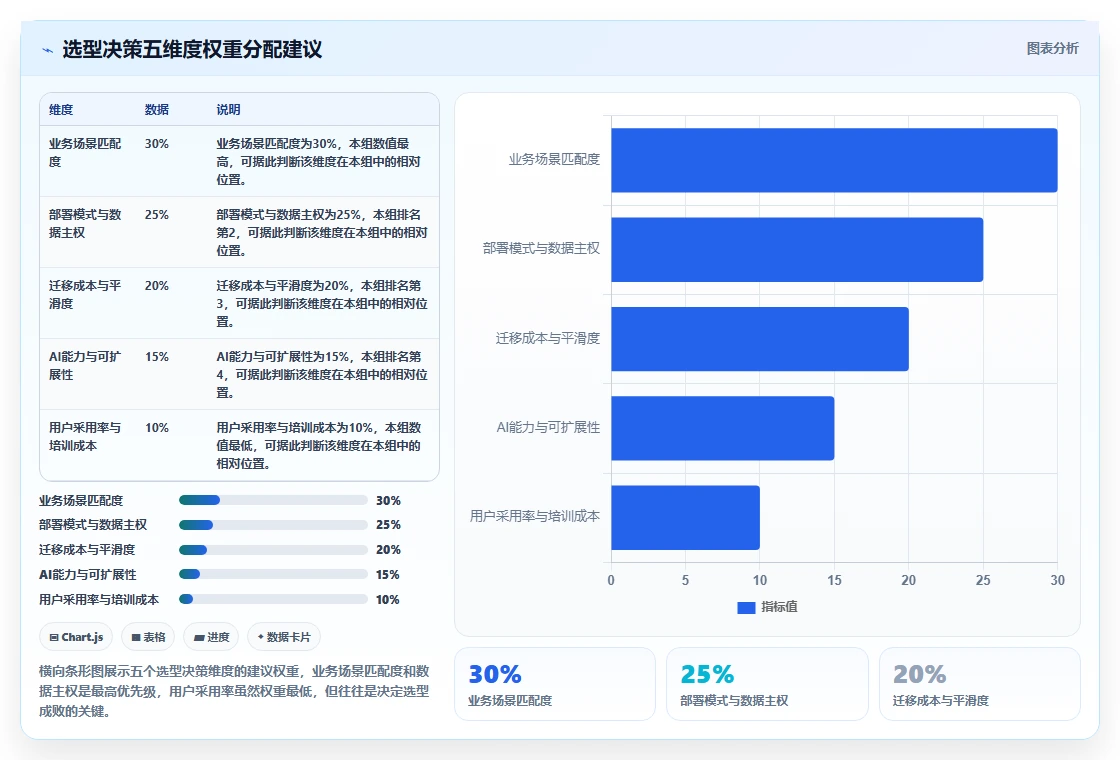Viewport: 1120px width, 760px height.
Task: Open the 25% 部署模式与数据主权 data card
Action: coord(767,684)
